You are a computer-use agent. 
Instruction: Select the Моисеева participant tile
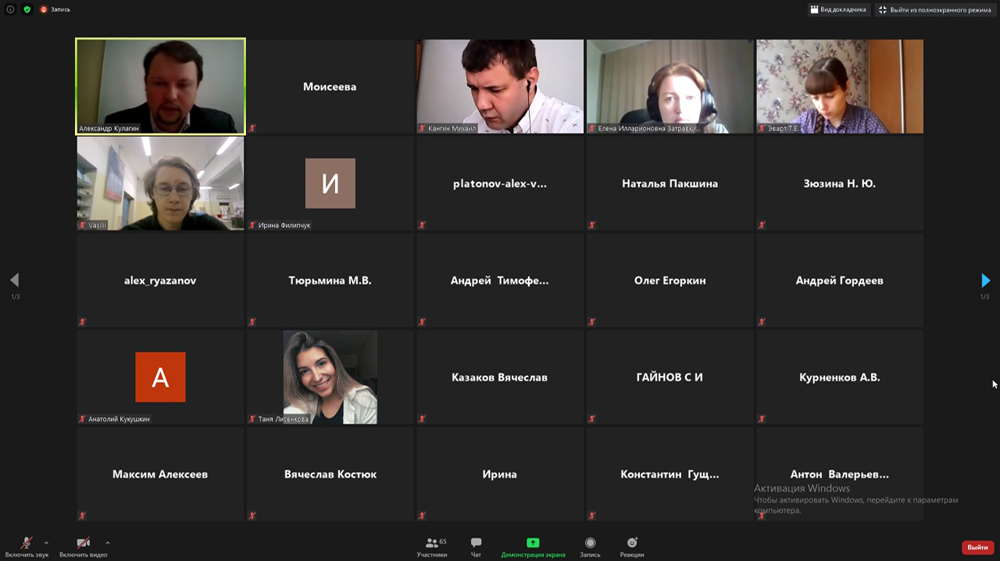point(330,86)
